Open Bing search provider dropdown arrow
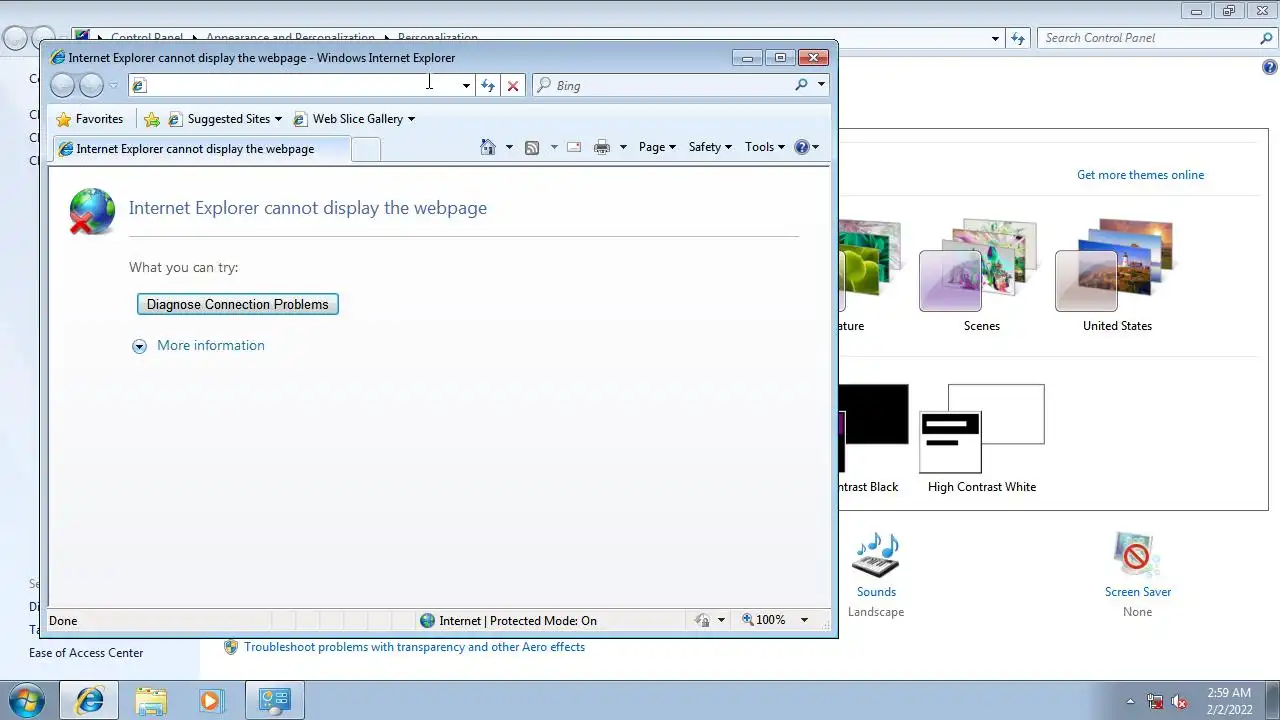The height and width of the screenshot is (720, 1280). coord(821,85)
